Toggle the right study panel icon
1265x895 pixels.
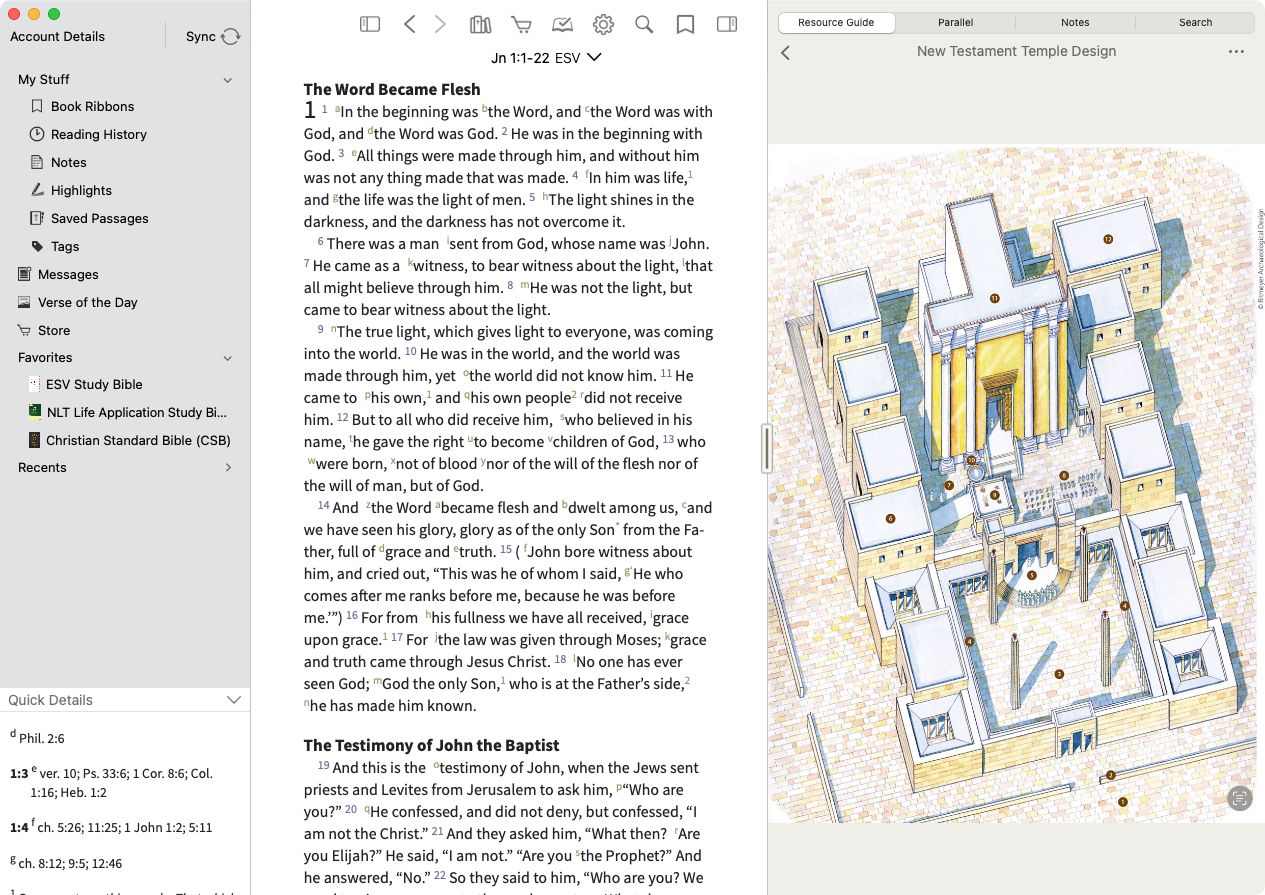click(x=727, y=24)
